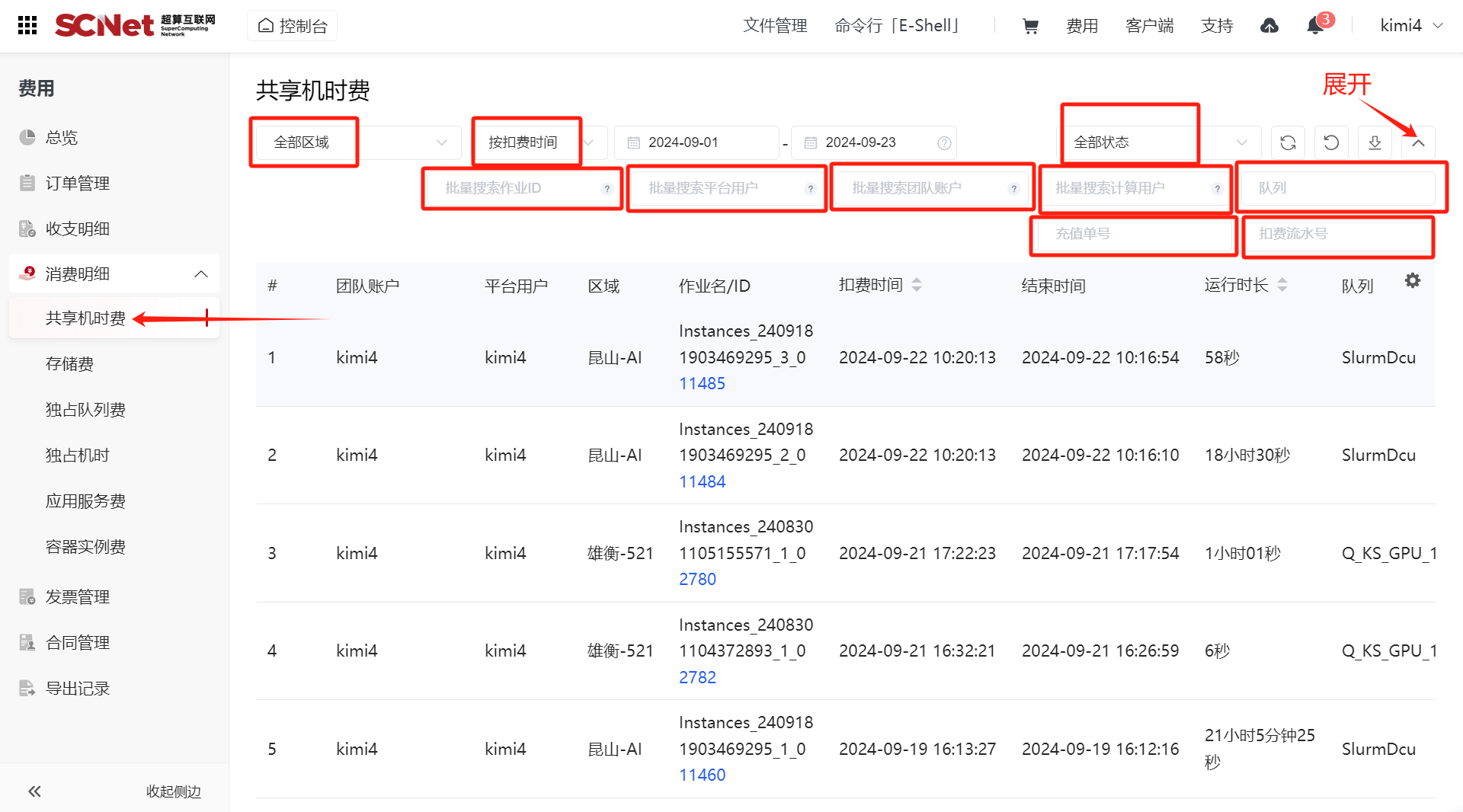Open the notifications bell
This screenshot has width=1463, height=812.
(x=1315, y=27)
